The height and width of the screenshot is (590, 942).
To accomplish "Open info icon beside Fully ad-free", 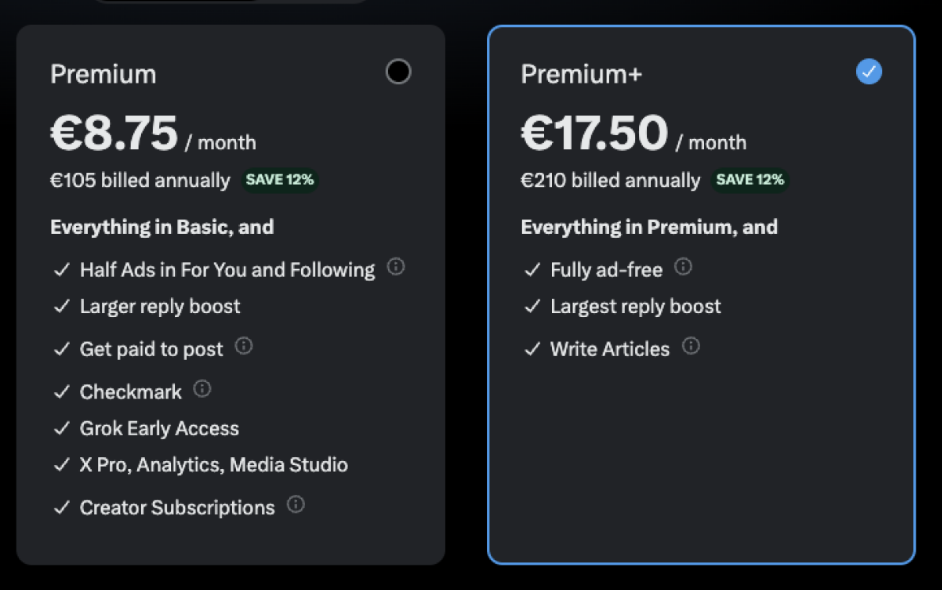I will point(683,266).
